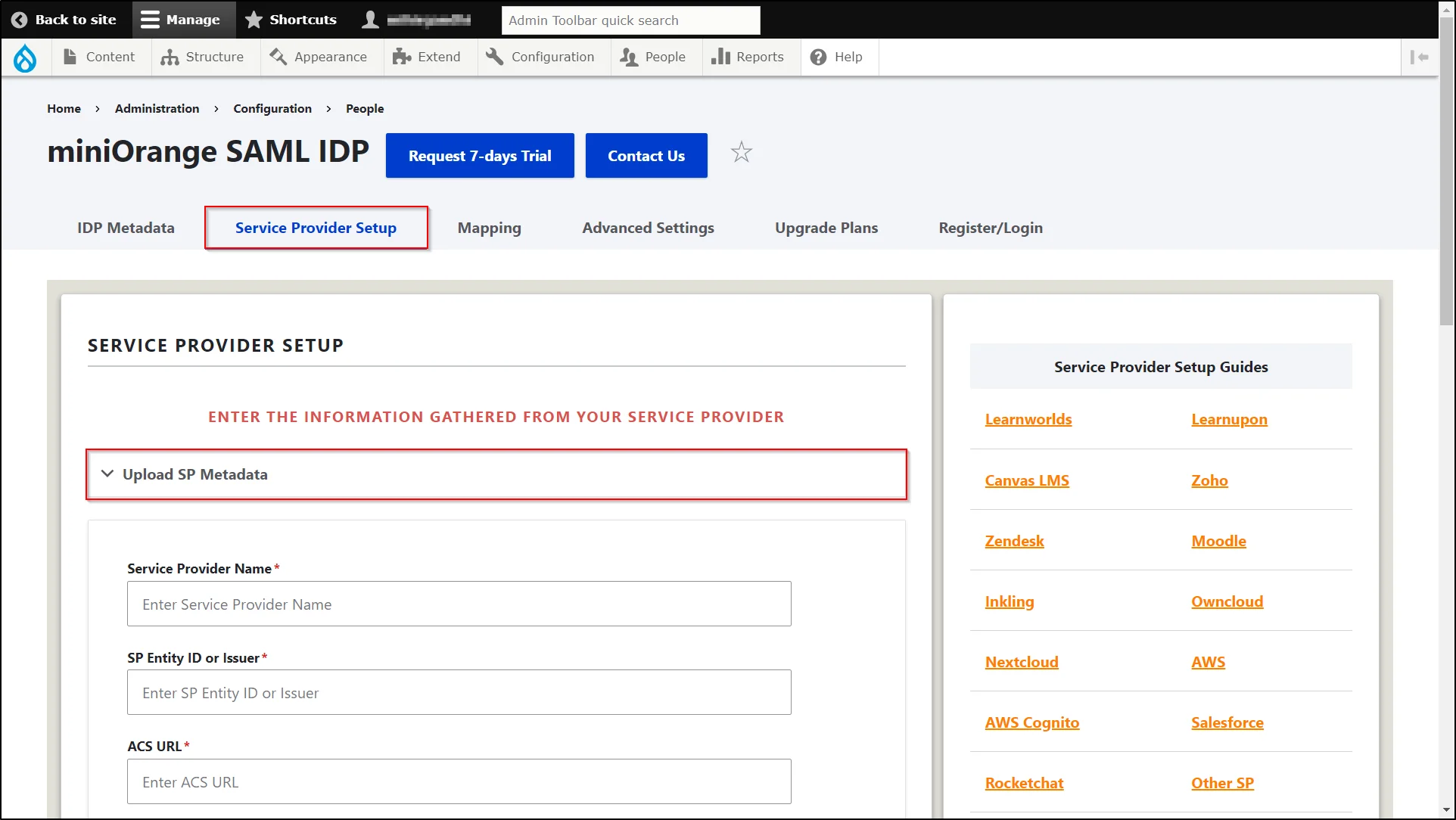Expand the Upload SP Metadata section
The width and height of the screenshot is (1456, 820).
(x=195, y=474)
